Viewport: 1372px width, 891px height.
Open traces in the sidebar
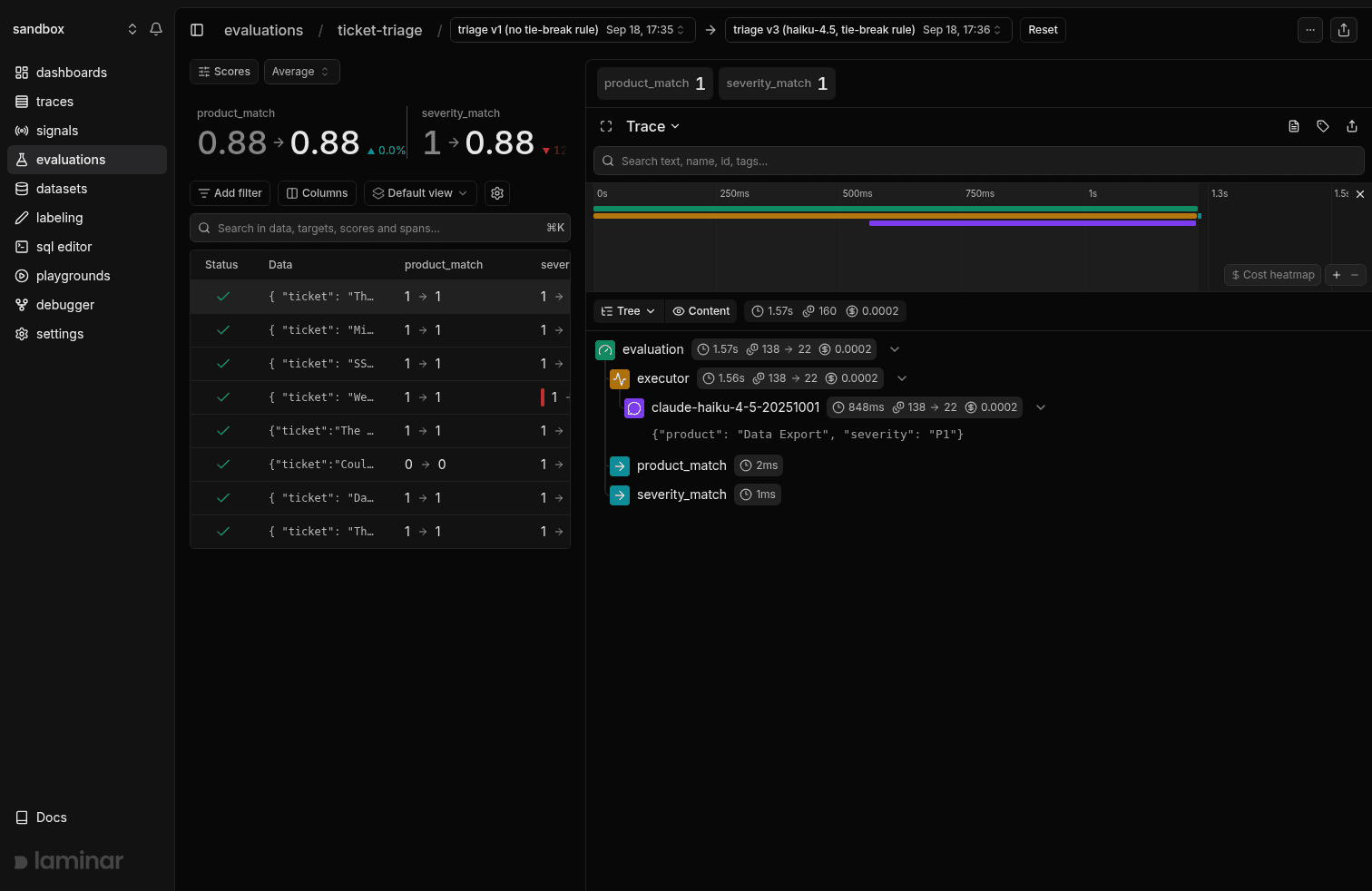point(87,102)
